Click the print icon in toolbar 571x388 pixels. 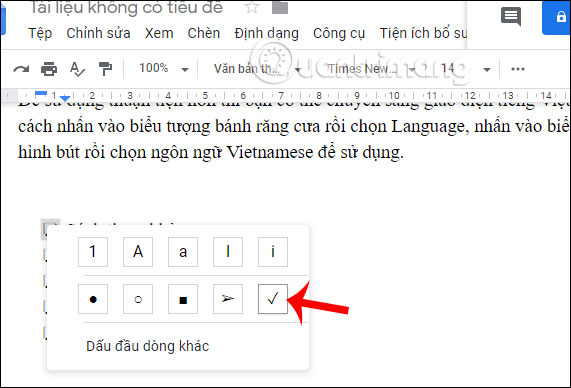pyautogui.click(x=49, y=69)
